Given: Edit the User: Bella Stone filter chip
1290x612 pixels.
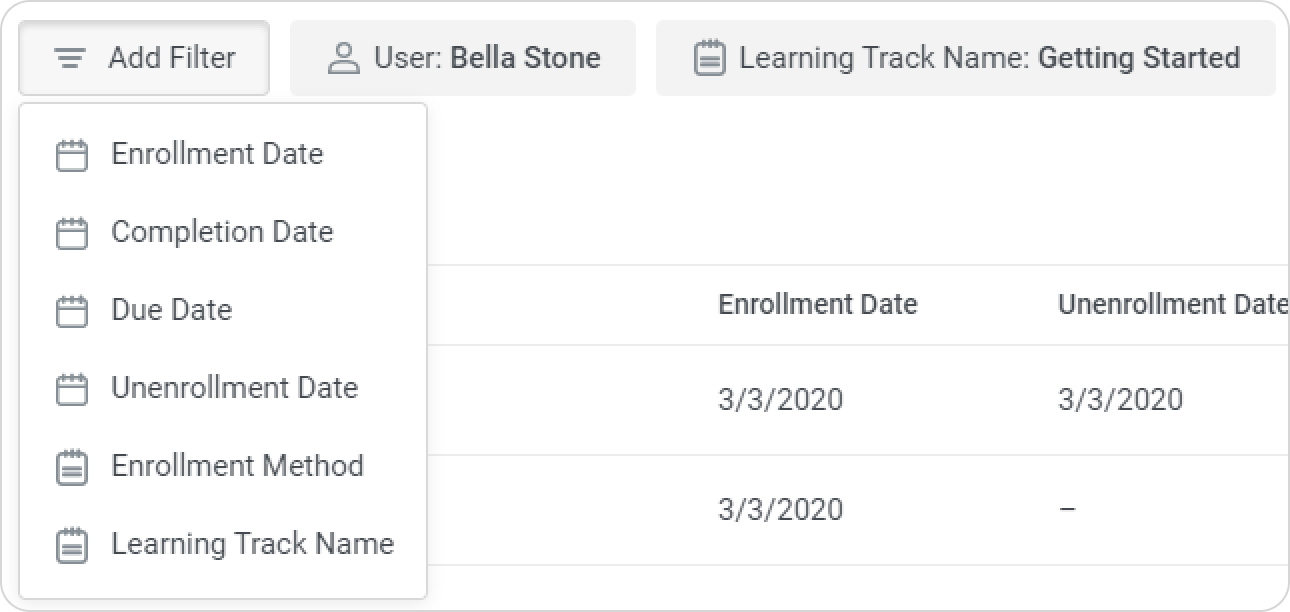Looking at the screenshot, I should point(463,58).
